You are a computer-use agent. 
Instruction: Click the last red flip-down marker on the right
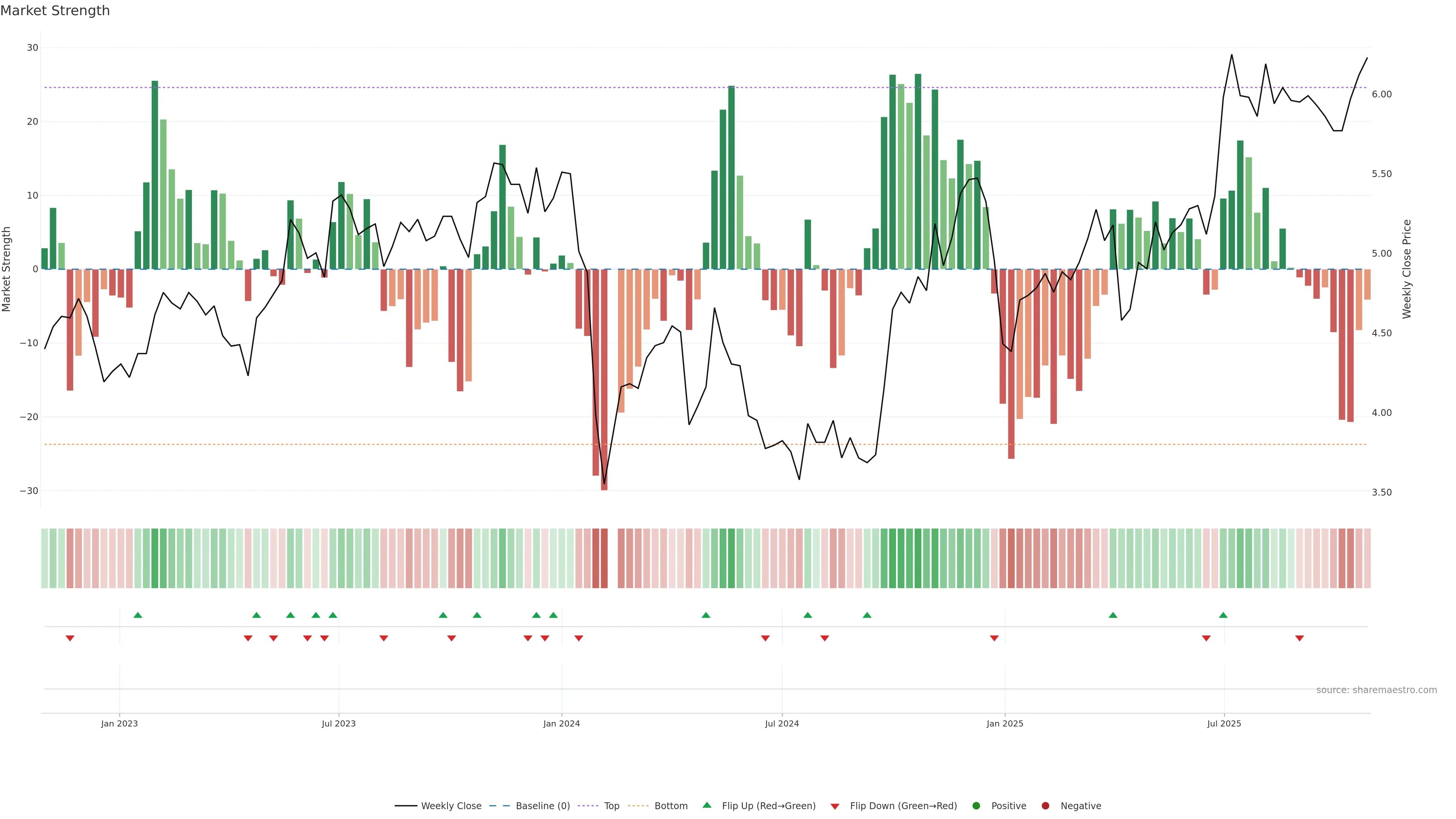1299,638
